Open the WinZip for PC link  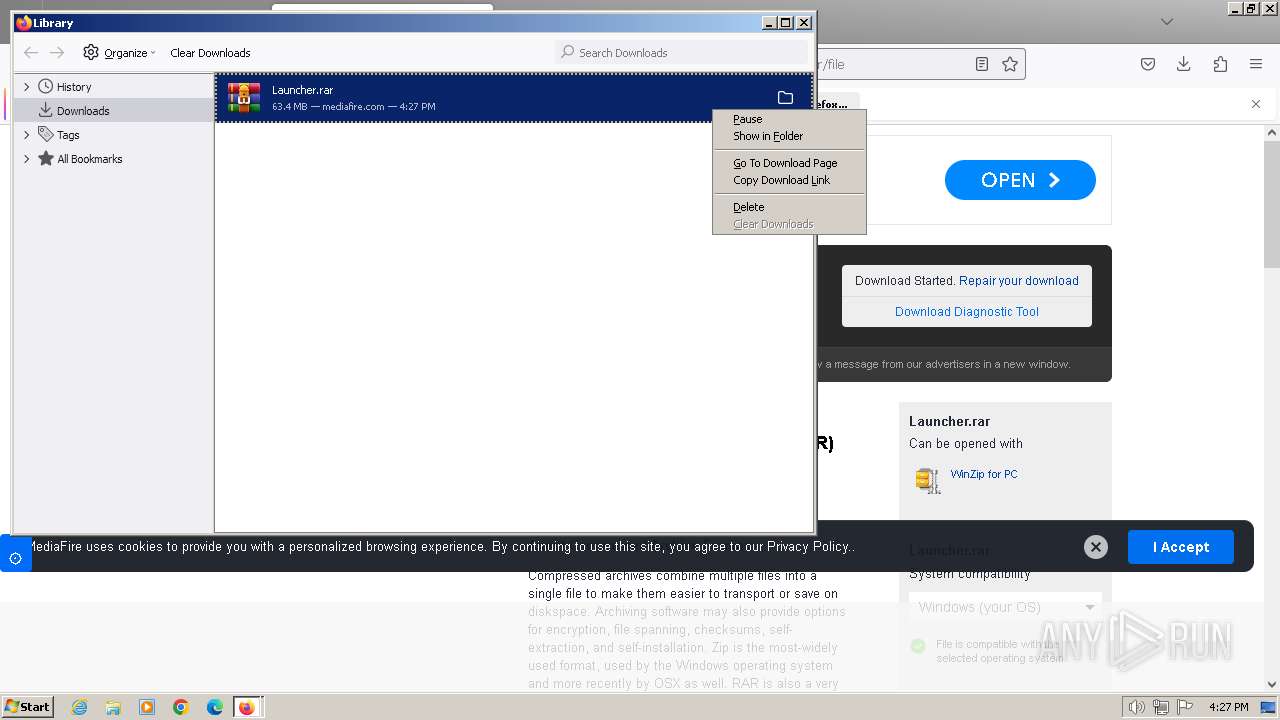(984, 474)
